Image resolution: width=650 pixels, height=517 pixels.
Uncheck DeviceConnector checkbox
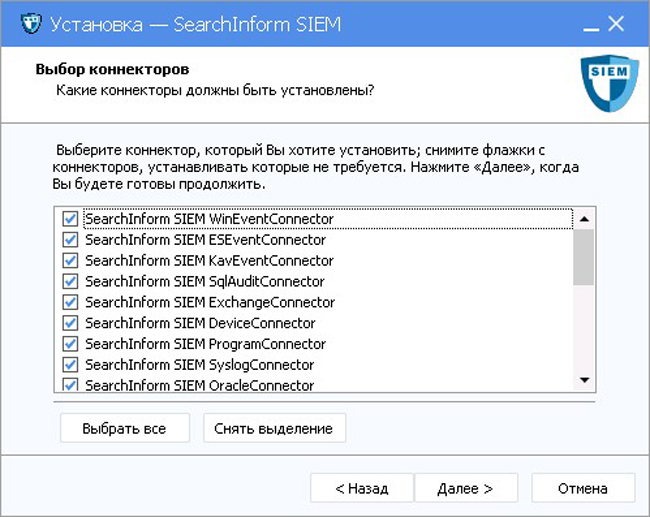70,323
